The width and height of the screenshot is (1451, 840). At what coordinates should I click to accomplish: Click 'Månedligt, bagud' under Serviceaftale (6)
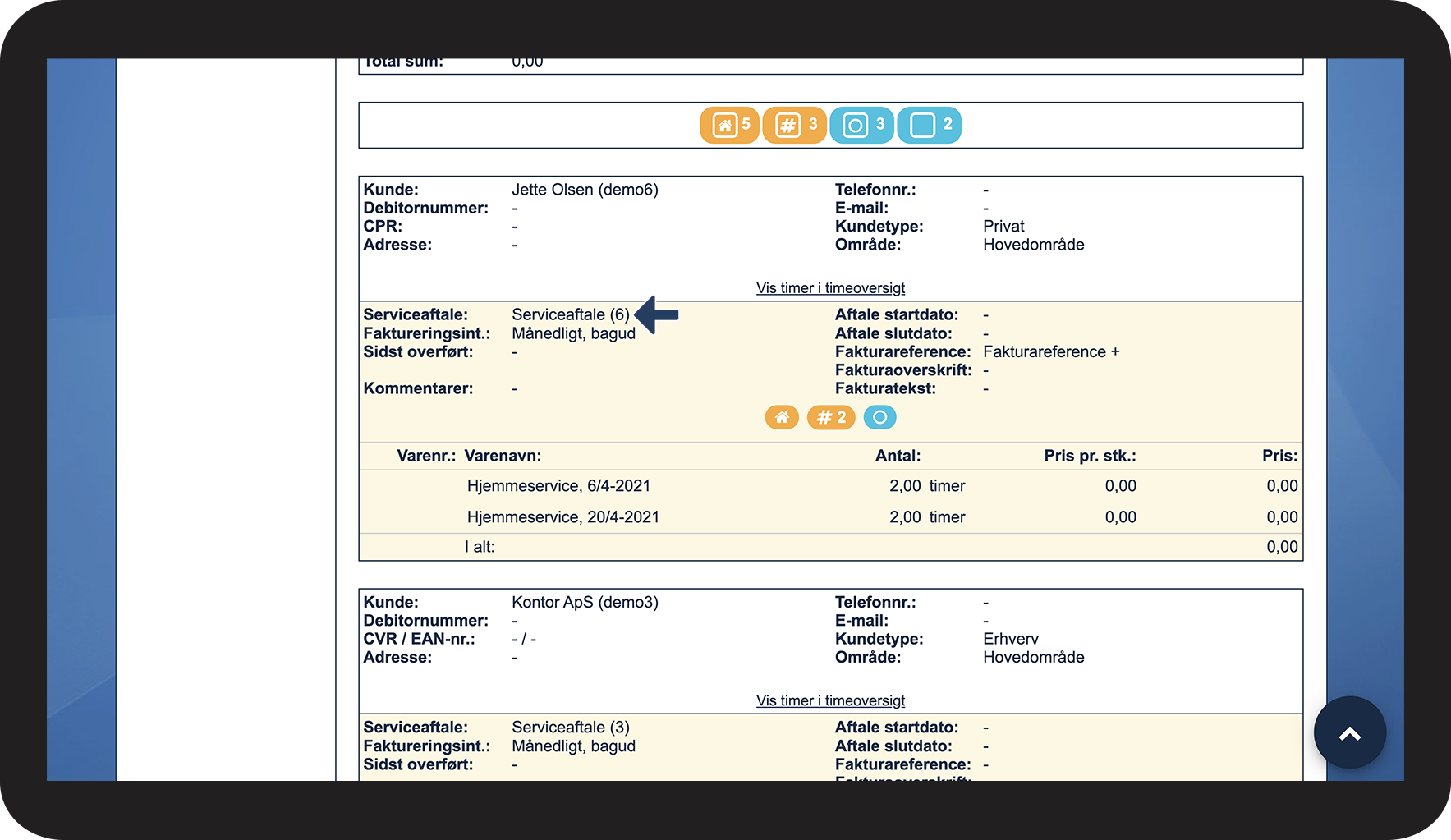pos(573,333)
